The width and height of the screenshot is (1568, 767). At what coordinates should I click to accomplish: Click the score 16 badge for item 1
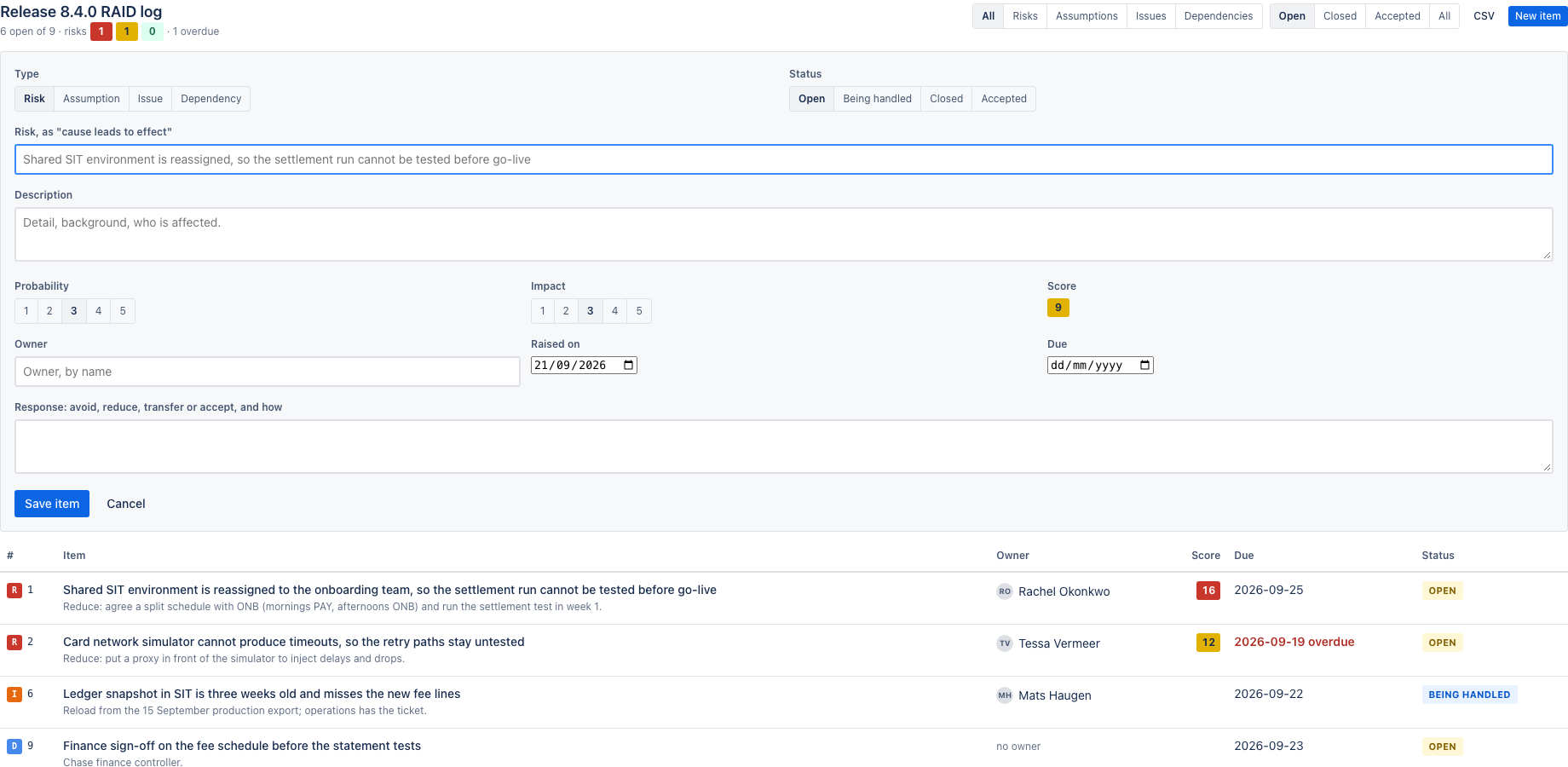tap(1208, 591)
